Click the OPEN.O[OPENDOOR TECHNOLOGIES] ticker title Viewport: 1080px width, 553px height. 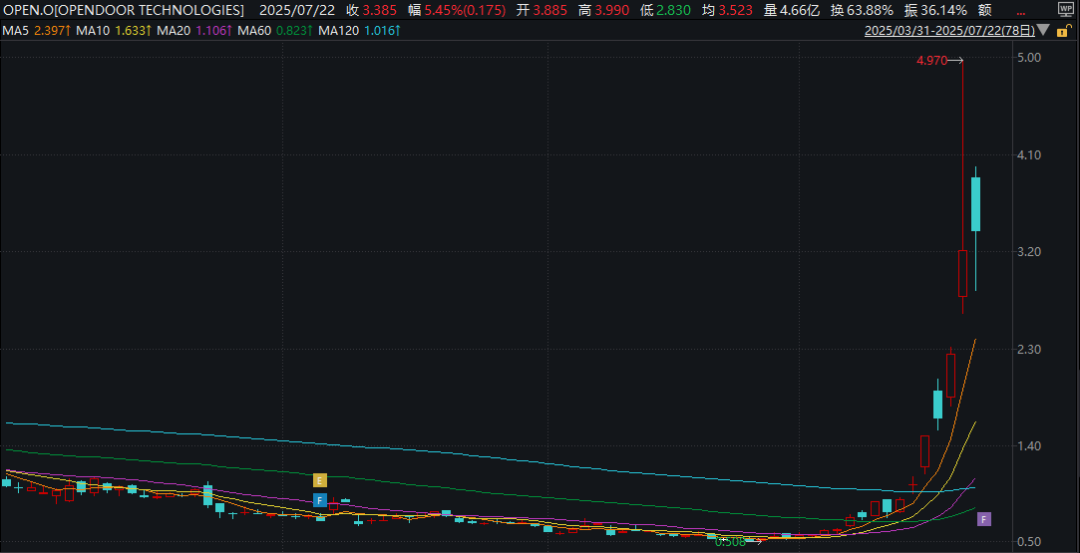(x=124, y=10)
